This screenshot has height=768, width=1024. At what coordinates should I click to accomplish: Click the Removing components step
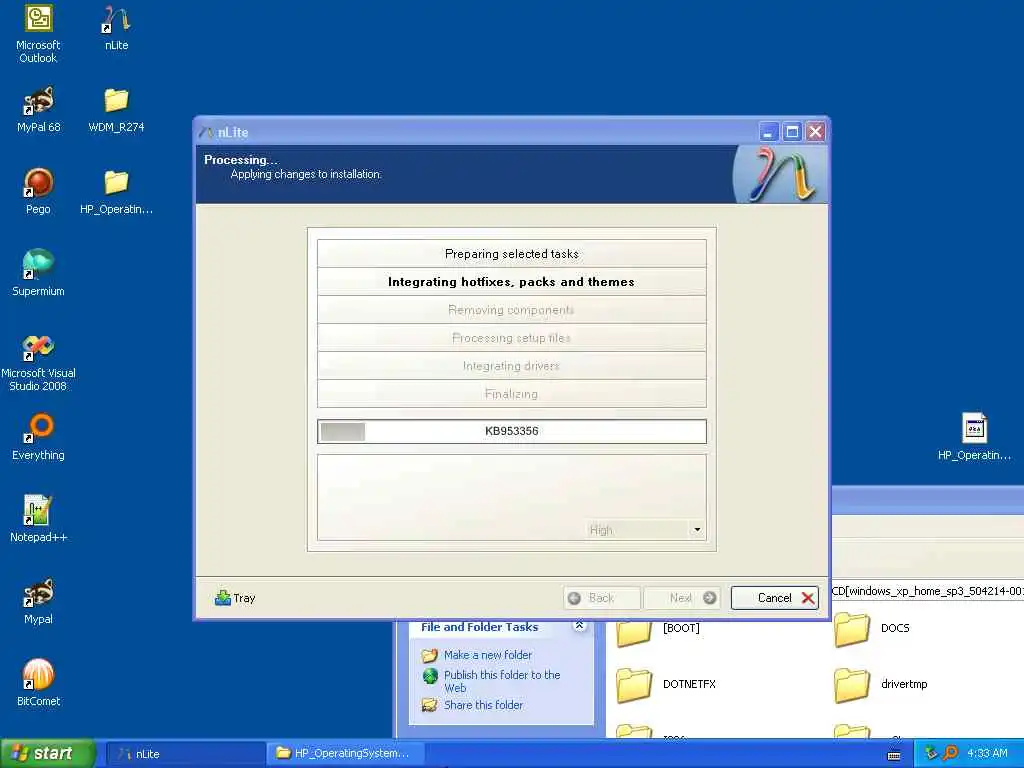pyautogui.click(x=511, y=310)
